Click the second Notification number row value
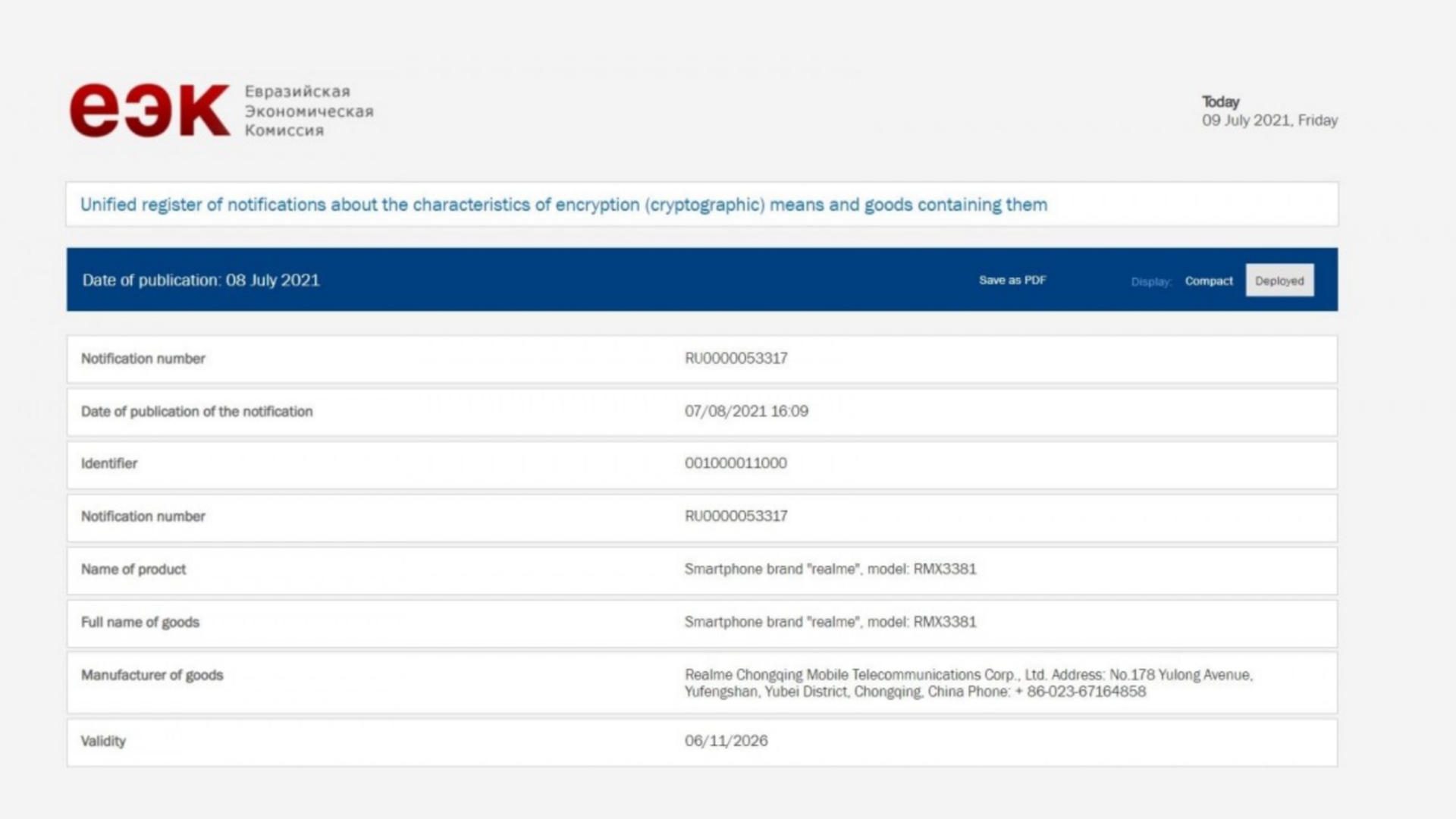 tap(736, 516)
